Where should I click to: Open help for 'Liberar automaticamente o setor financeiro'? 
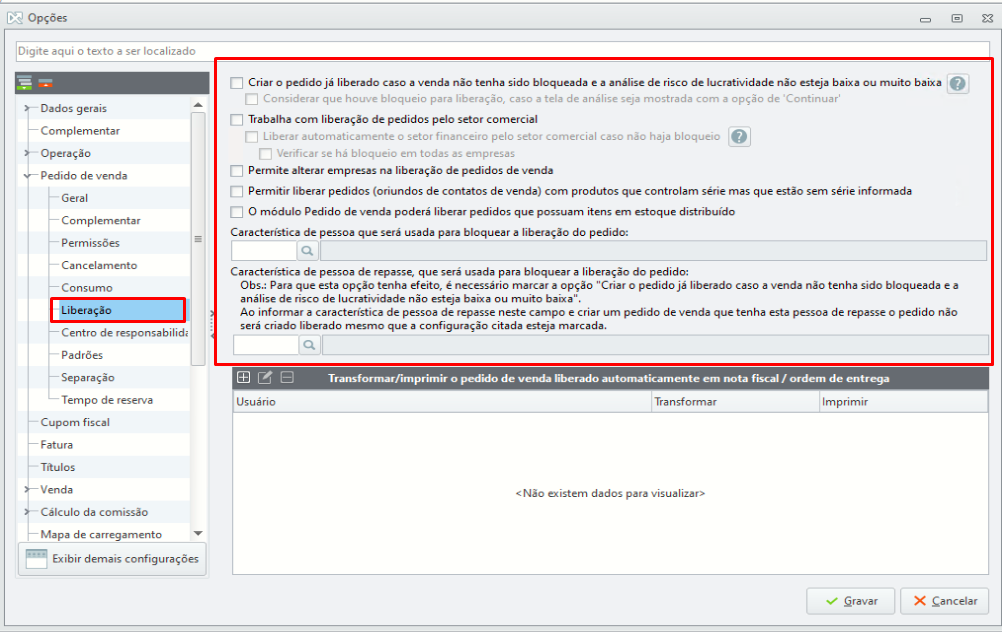(x=739, y=136)
